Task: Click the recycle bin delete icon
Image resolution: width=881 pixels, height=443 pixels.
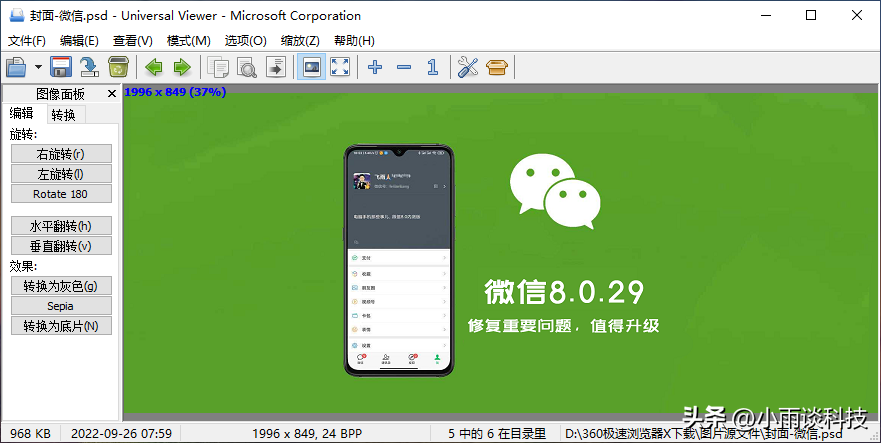Action: (119, 67)
